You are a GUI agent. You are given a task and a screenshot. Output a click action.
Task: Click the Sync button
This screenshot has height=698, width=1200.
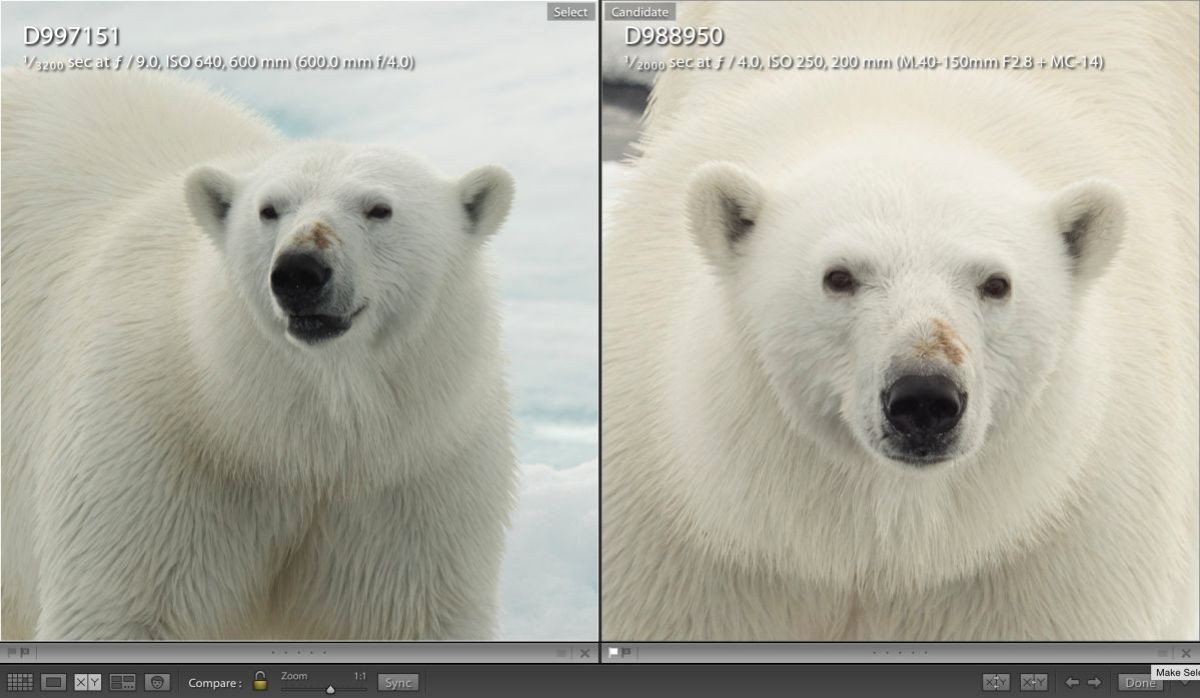[398, 682]
